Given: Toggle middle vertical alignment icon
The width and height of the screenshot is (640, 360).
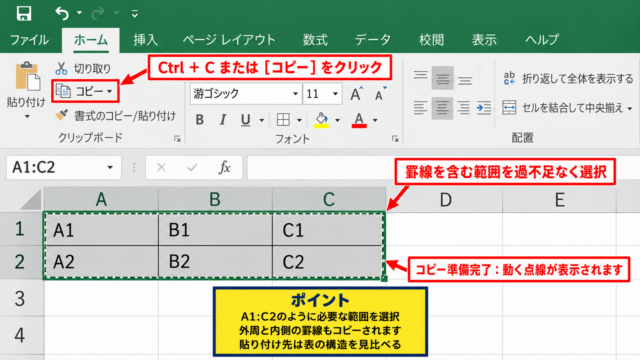Looking at the screenshot, I should click(442, 78).
